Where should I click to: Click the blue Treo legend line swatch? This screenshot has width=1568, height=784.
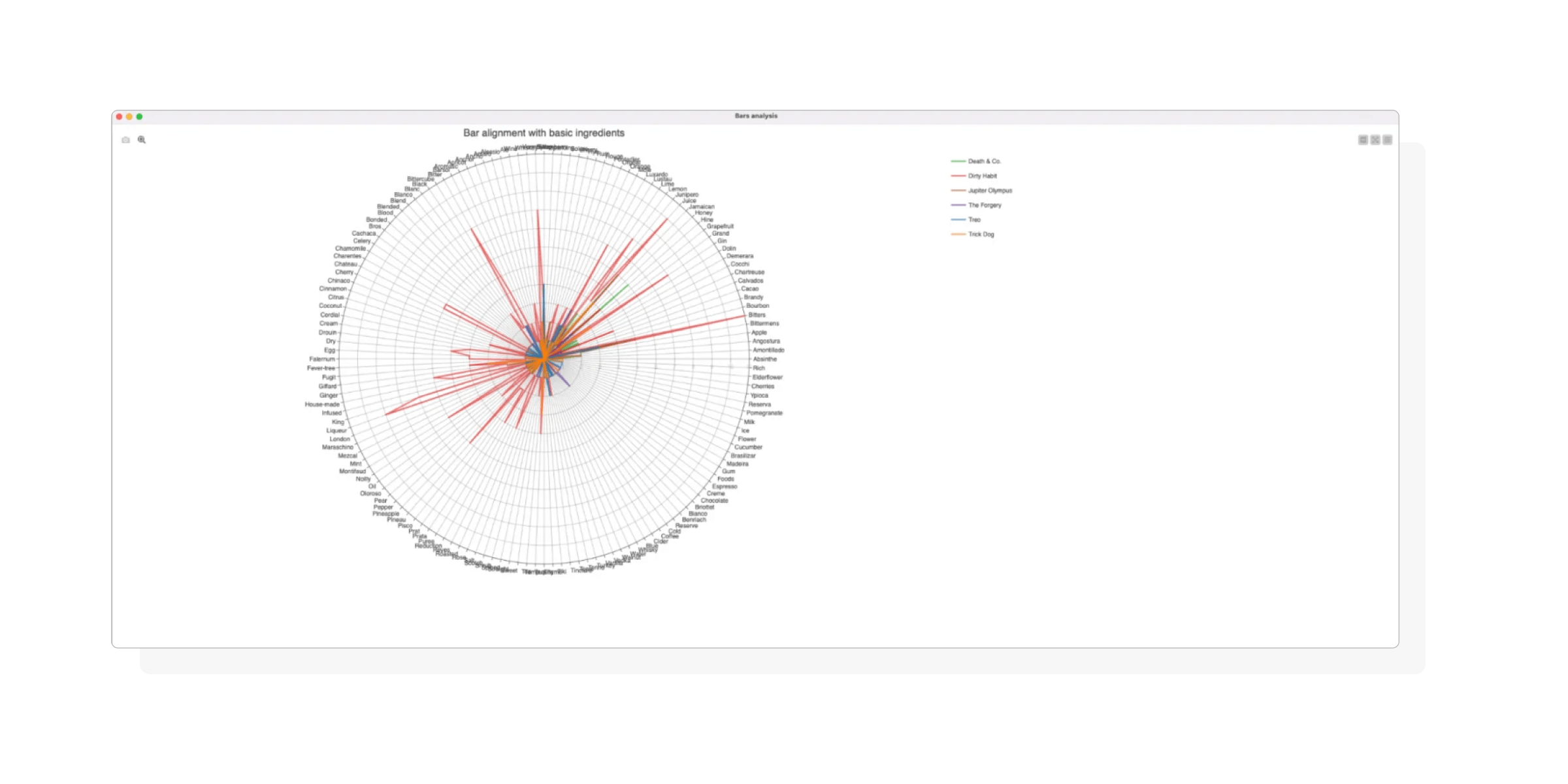tap(958, 220)
